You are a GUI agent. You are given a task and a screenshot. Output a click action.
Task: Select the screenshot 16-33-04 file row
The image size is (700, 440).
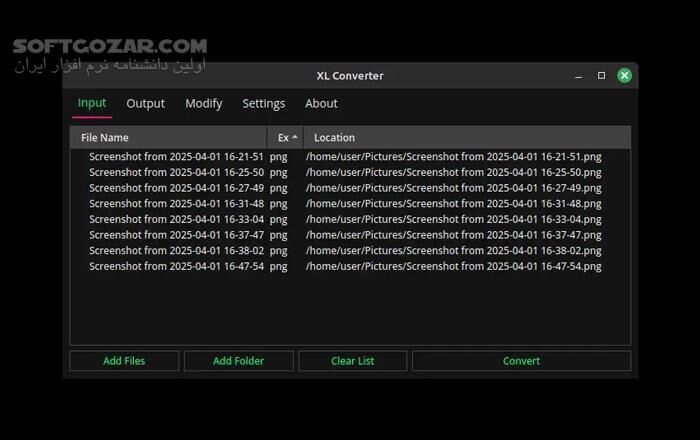[x=176, y=219]
